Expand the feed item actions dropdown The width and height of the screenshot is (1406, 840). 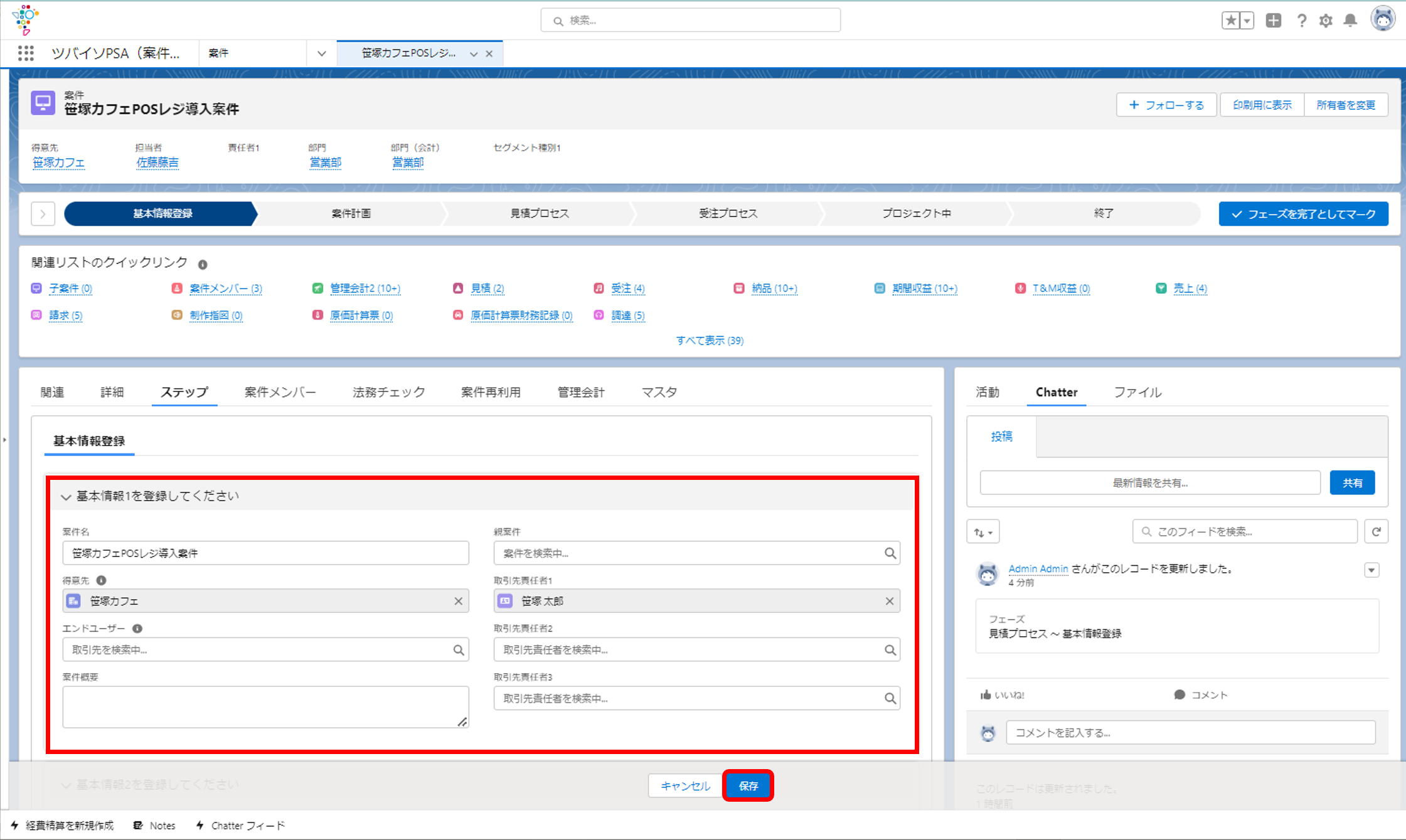[x=1371, y=570]
